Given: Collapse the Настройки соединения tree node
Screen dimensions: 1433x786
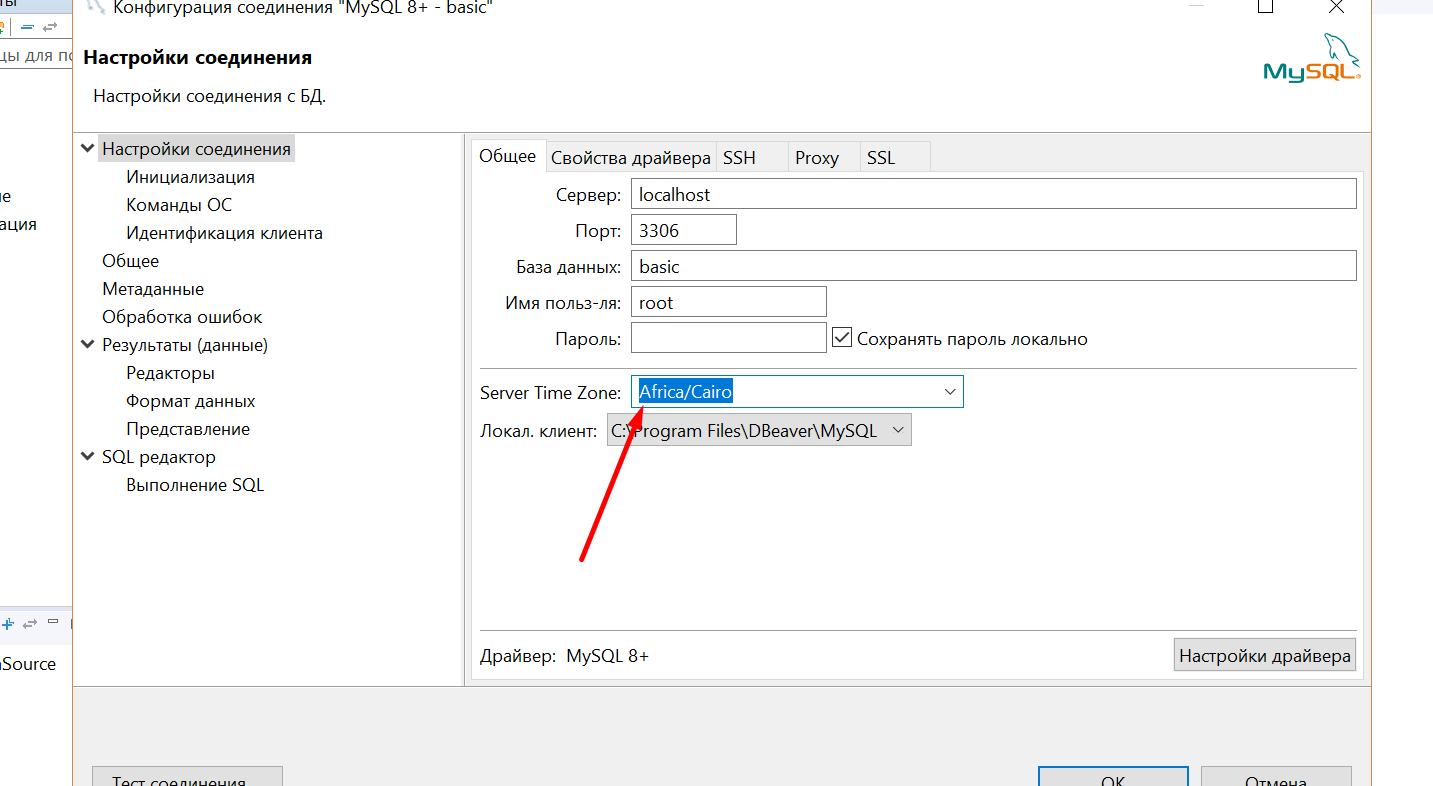Looking at the screenshot, I should point(88,149).
